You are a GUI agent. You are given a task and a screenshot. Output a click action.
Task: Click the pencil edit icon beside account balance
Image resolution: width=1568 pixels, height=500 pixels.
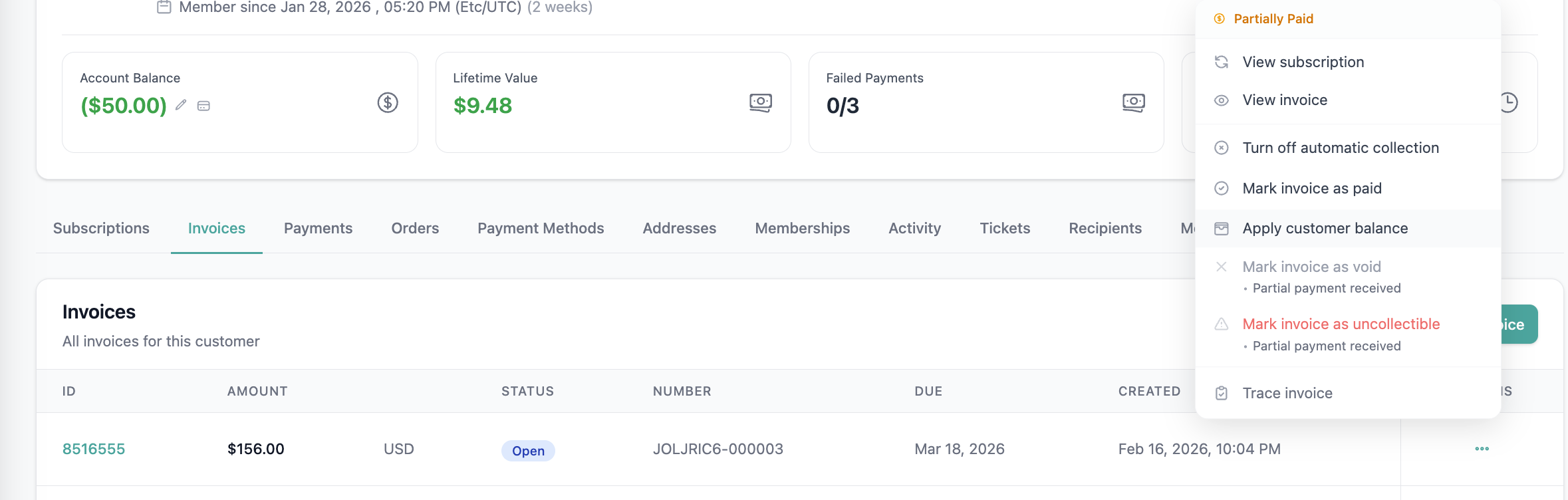[181, 105]
